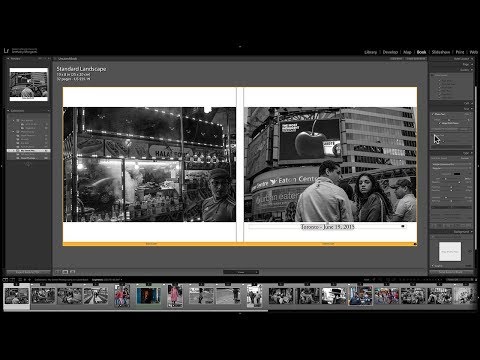
Task: Open the Text Style Preset dropdown
Action: tap(465, 158)
